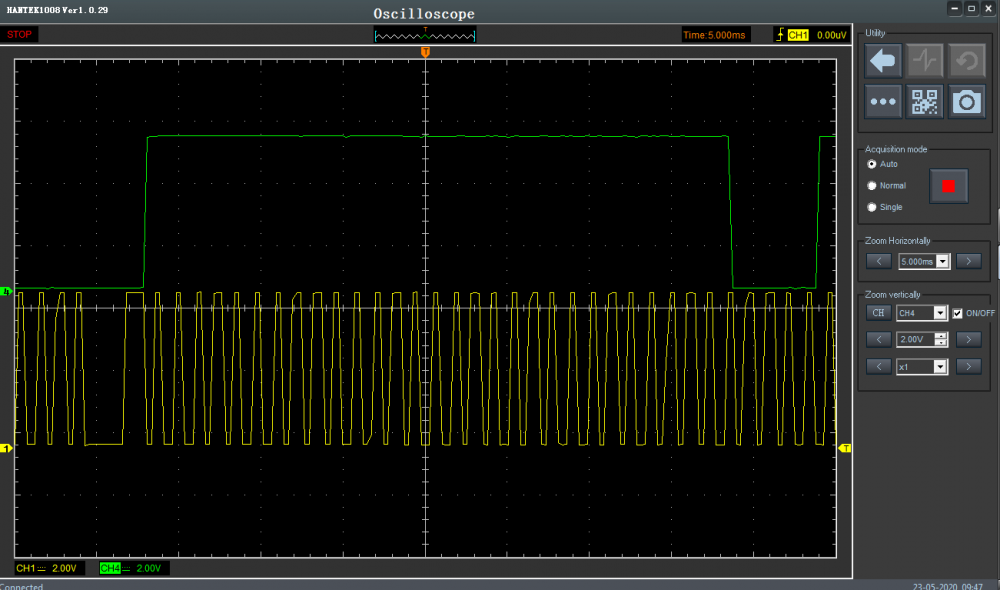Screen dimensions: 1000x590
Task: Select Single acquisition mode
Action: coord(872,207)
